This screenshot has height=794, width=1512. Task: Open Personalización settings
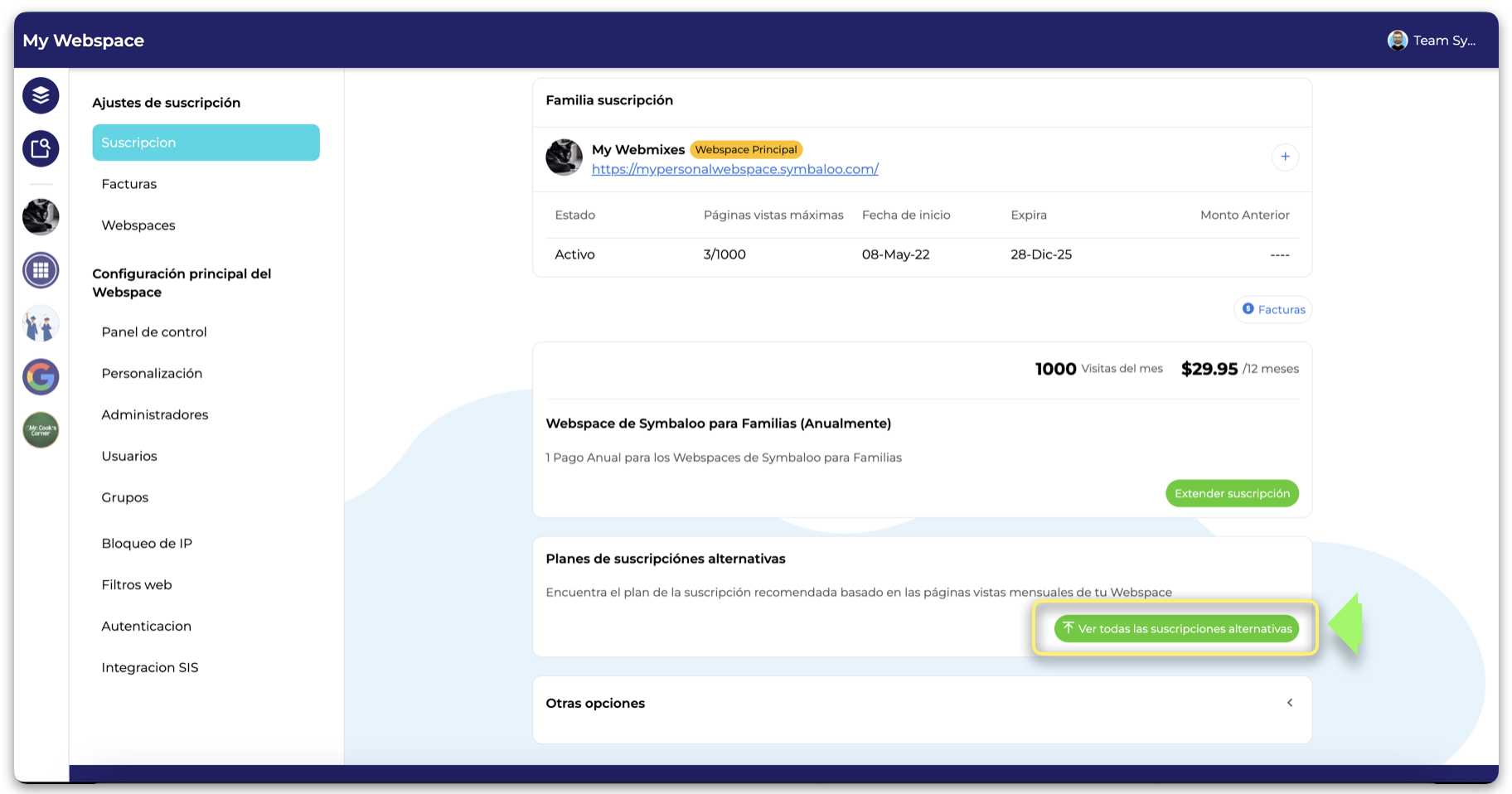(x=152, y=373)
